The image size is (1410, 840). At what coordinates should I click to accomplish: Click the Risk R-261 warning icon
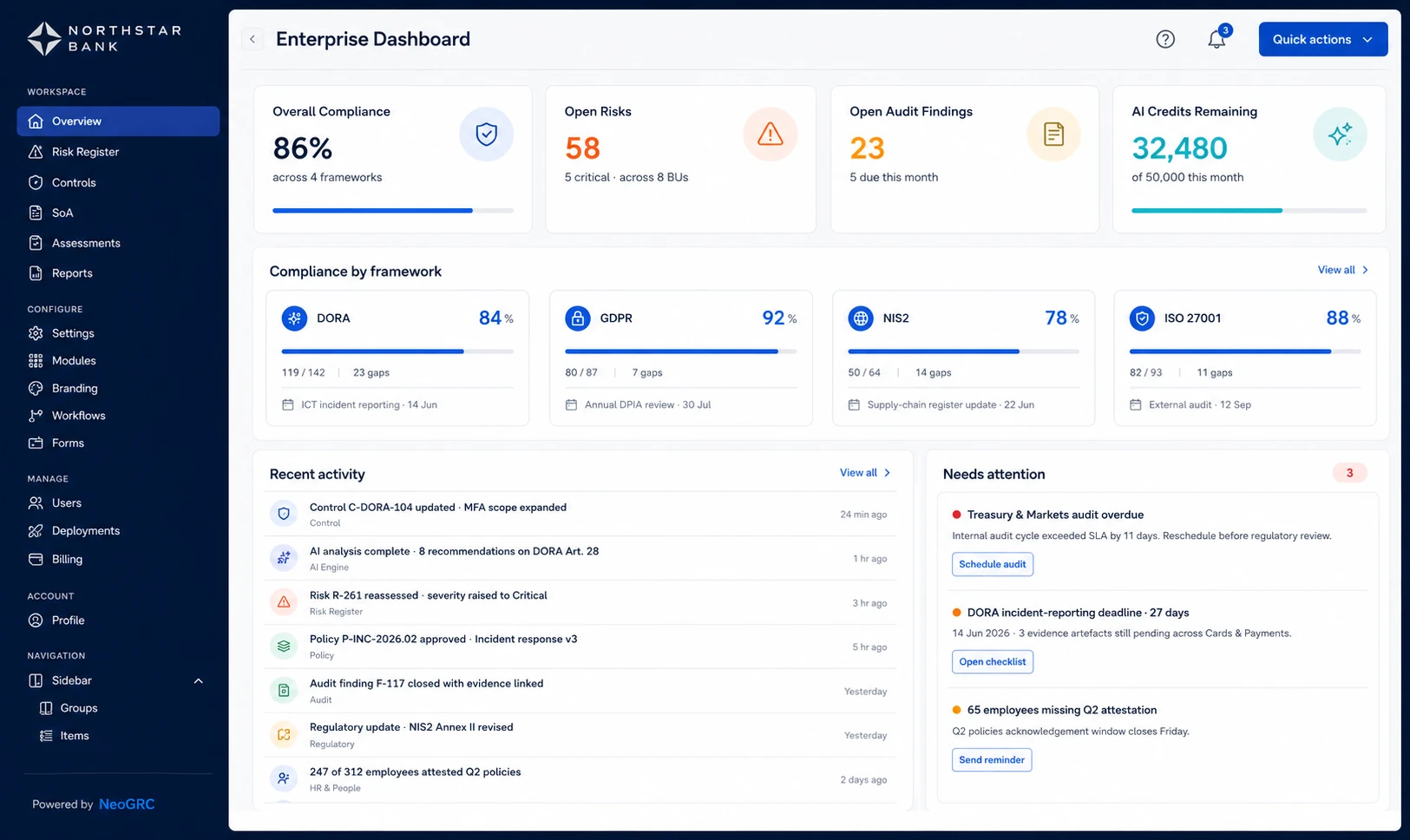[284, 602]
